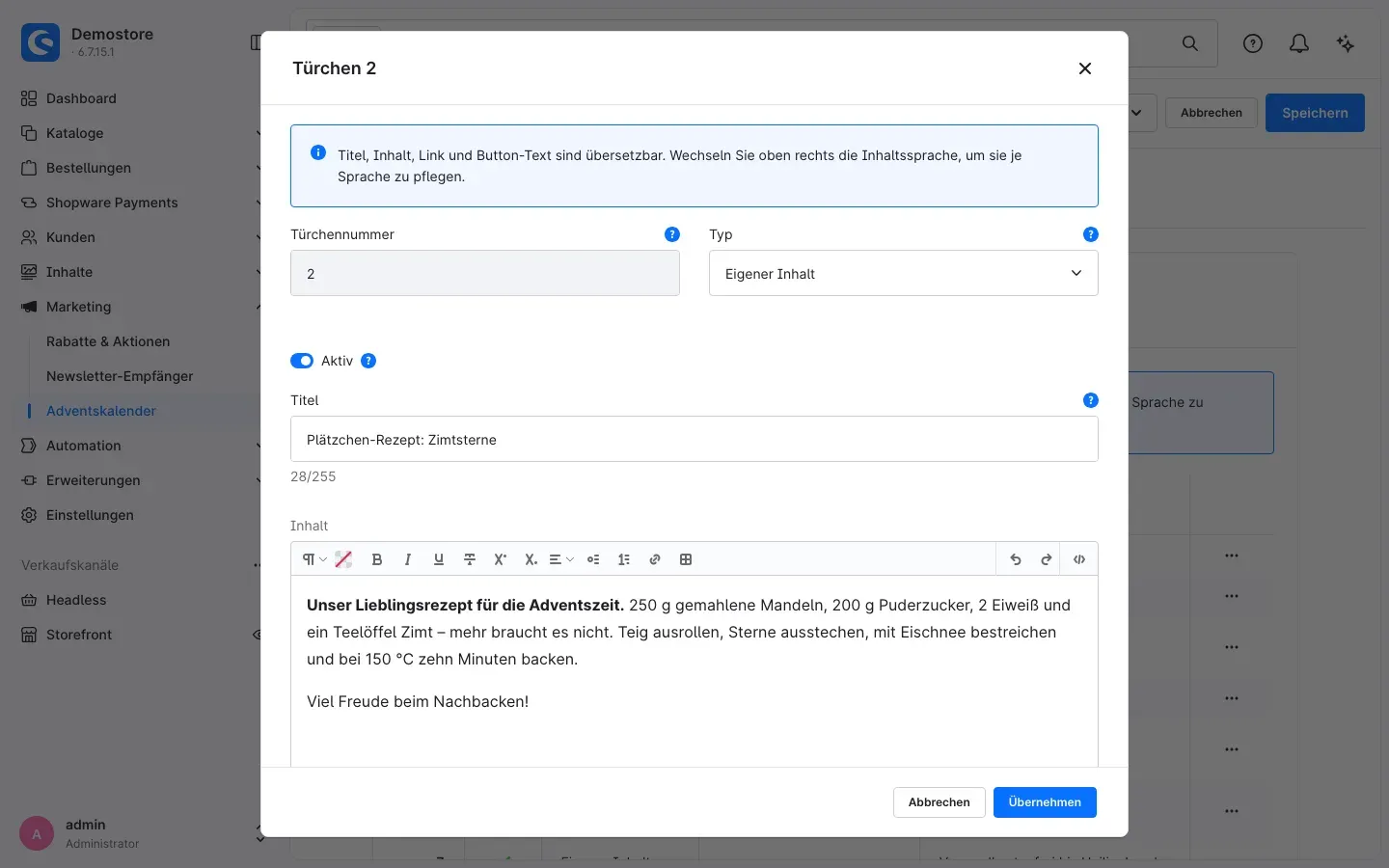This screenshot has width=1389, height=868.
Task: Show help tooltip for Aktiv
Action: point(368,361)
